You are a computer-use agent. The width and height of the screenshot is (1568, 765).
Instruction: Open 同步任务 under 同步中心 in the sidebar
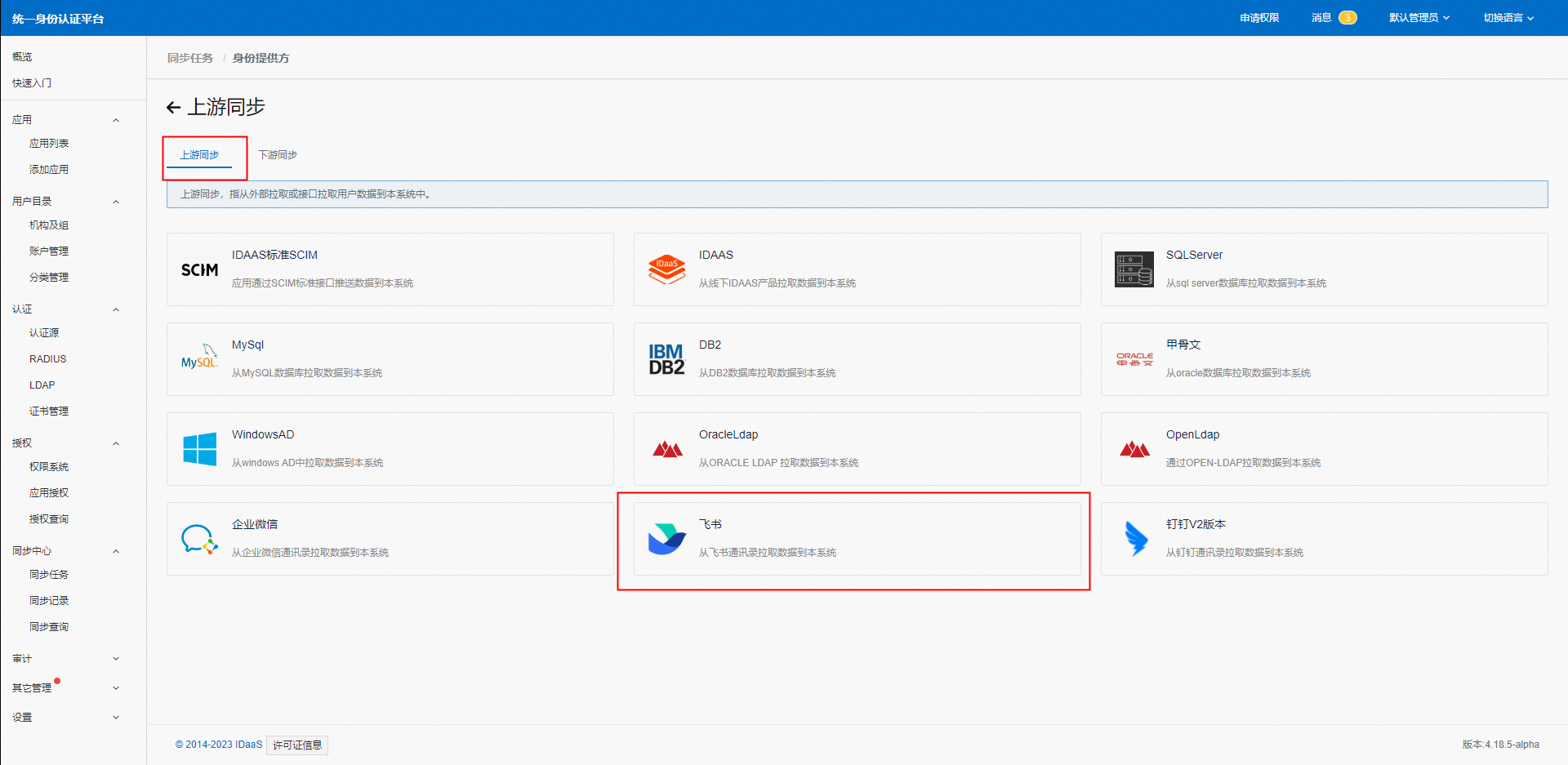click(49, 575)
